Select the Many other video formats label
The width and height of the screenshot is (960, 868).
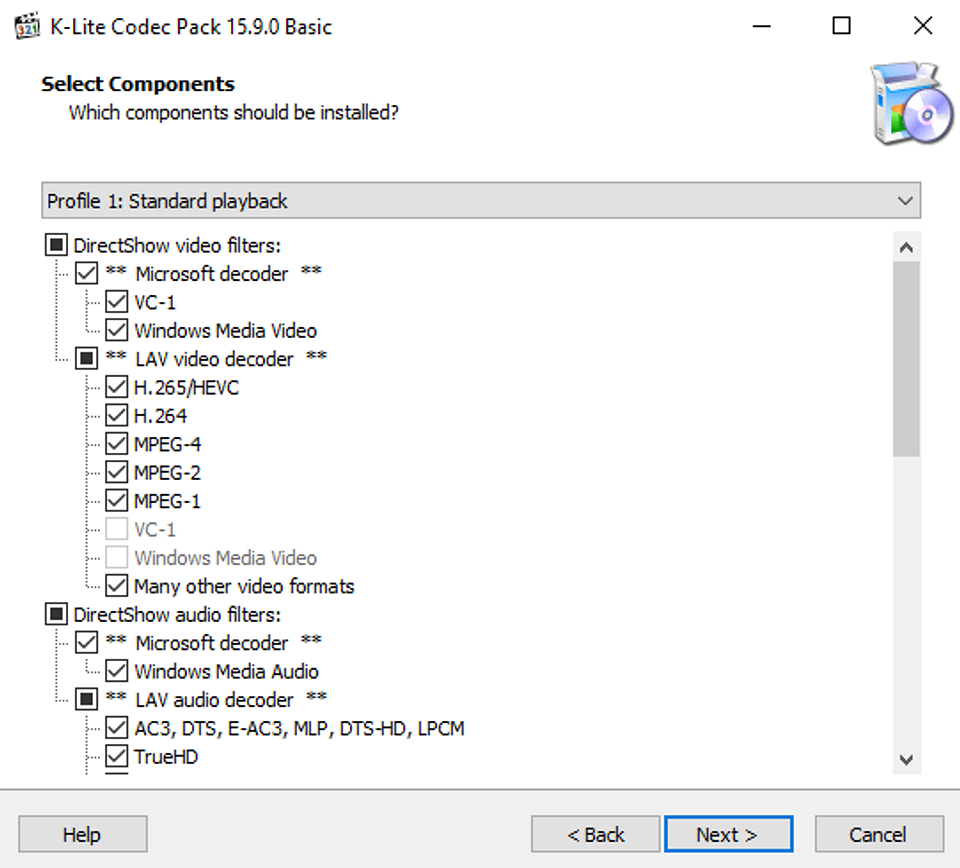tap(244, 586)
